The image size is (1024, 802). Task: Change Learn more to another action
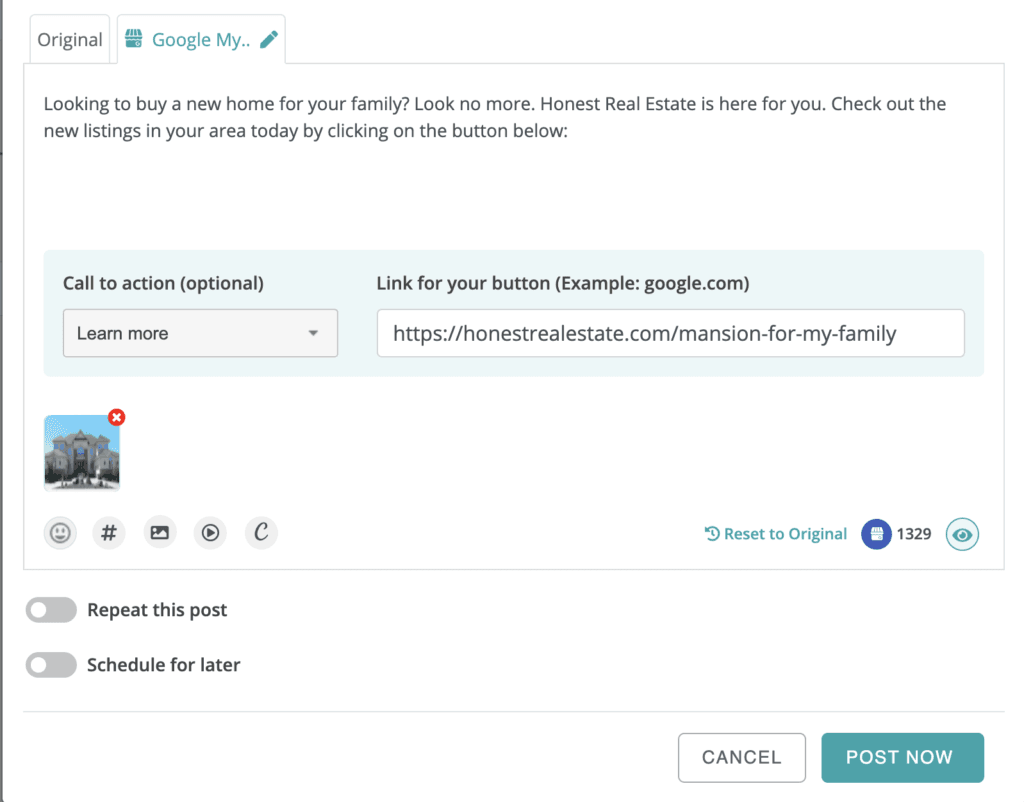[x=200, y=333]
